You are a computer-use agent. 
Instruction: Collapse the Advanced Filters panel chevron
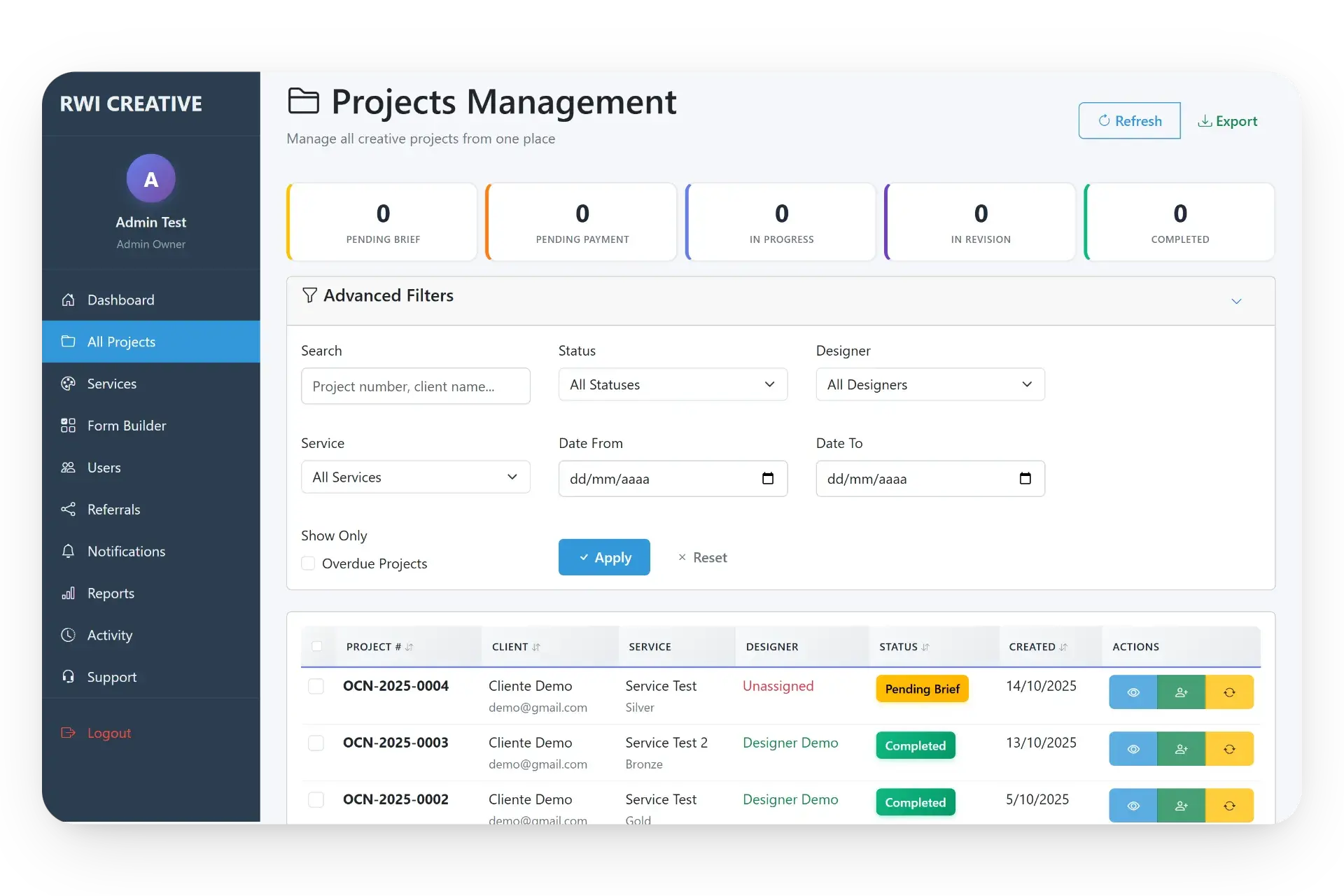coord(1236,301)
